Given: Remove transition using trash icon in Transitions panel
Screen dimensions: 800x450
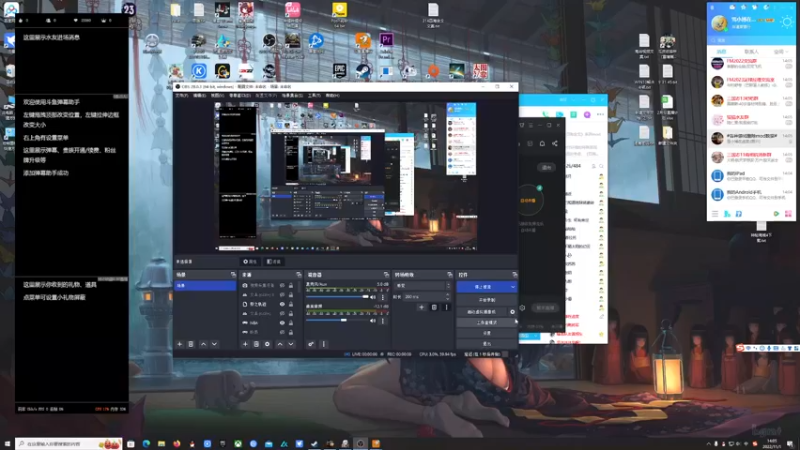Looking at the screenshot, I should (434, 307).
